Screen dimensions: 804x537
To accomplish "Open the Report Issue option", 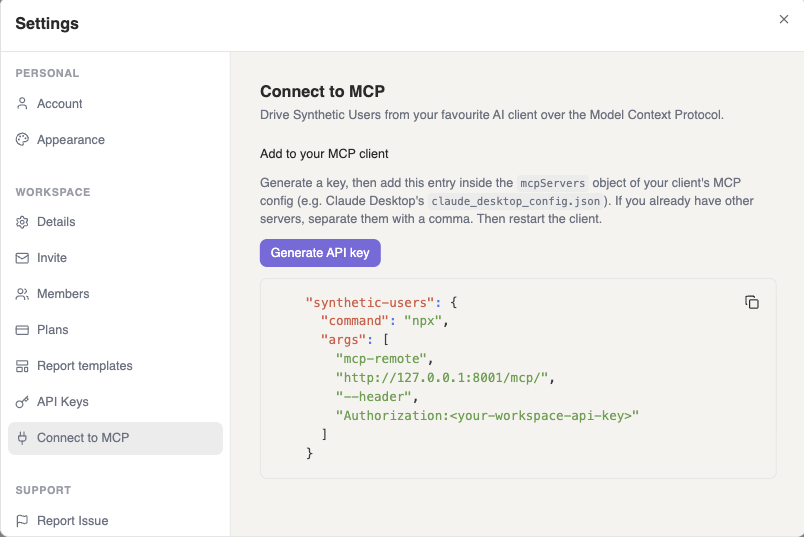I will point(115,521).
